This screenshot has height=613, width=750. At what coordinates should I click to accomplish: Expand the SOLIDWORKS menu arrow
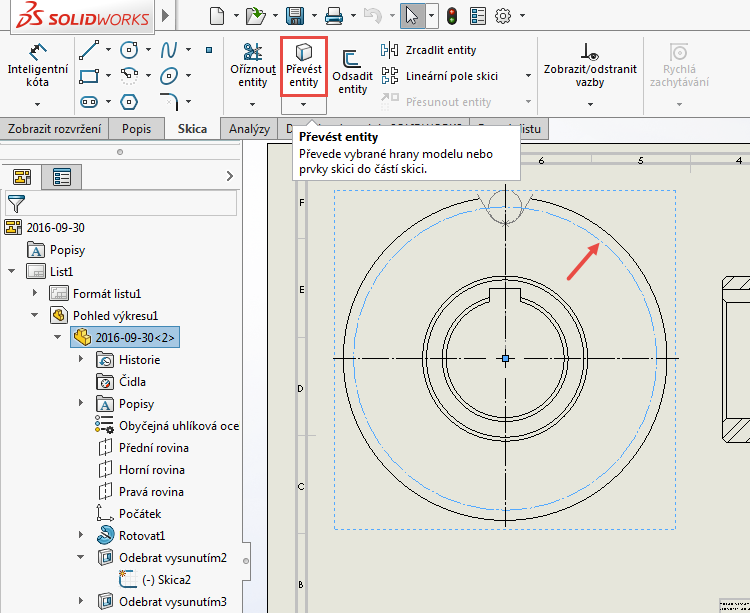(165, 16)
